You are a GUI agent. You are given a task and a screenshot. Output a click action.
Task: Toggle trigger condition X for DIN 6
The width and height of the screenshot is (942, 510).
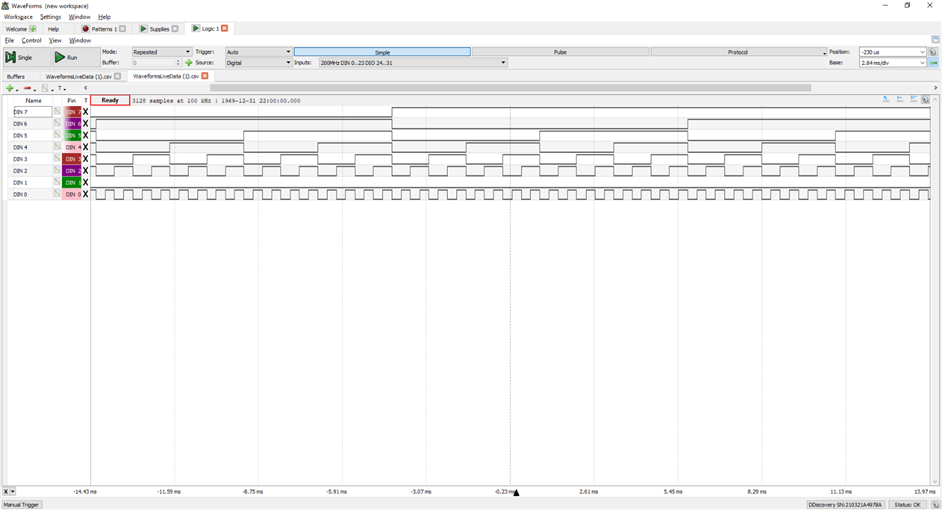(x=85, y=123)
